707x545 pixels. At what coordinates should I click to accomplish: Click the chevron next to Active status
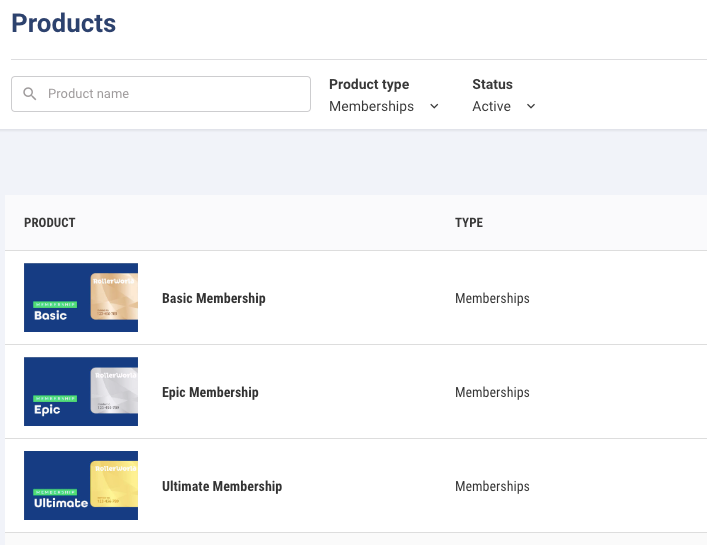[531, 106]
